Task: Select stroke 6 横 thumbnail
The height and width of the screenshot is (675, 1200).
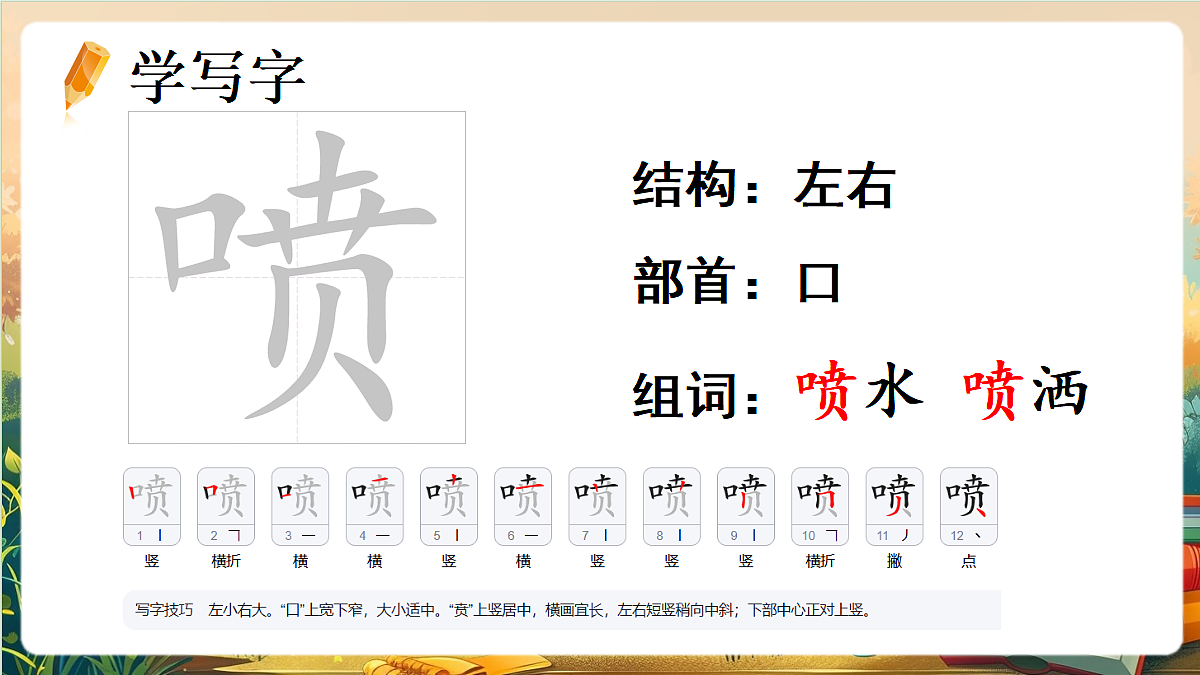Action: 523,506
